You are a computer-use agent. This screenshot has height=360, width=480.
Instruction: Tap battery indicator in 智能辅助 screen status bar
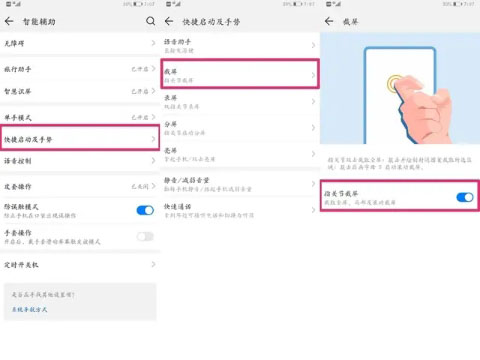[138, 4]
